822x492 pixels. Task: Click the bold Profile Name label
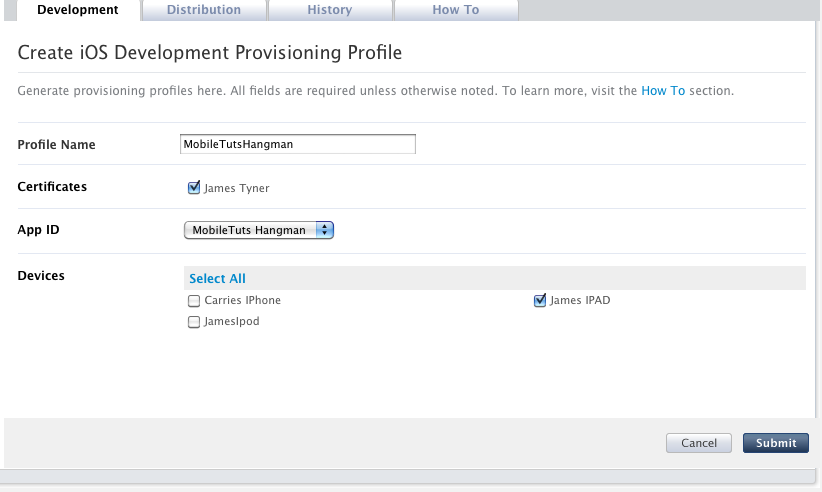(57, 145)
